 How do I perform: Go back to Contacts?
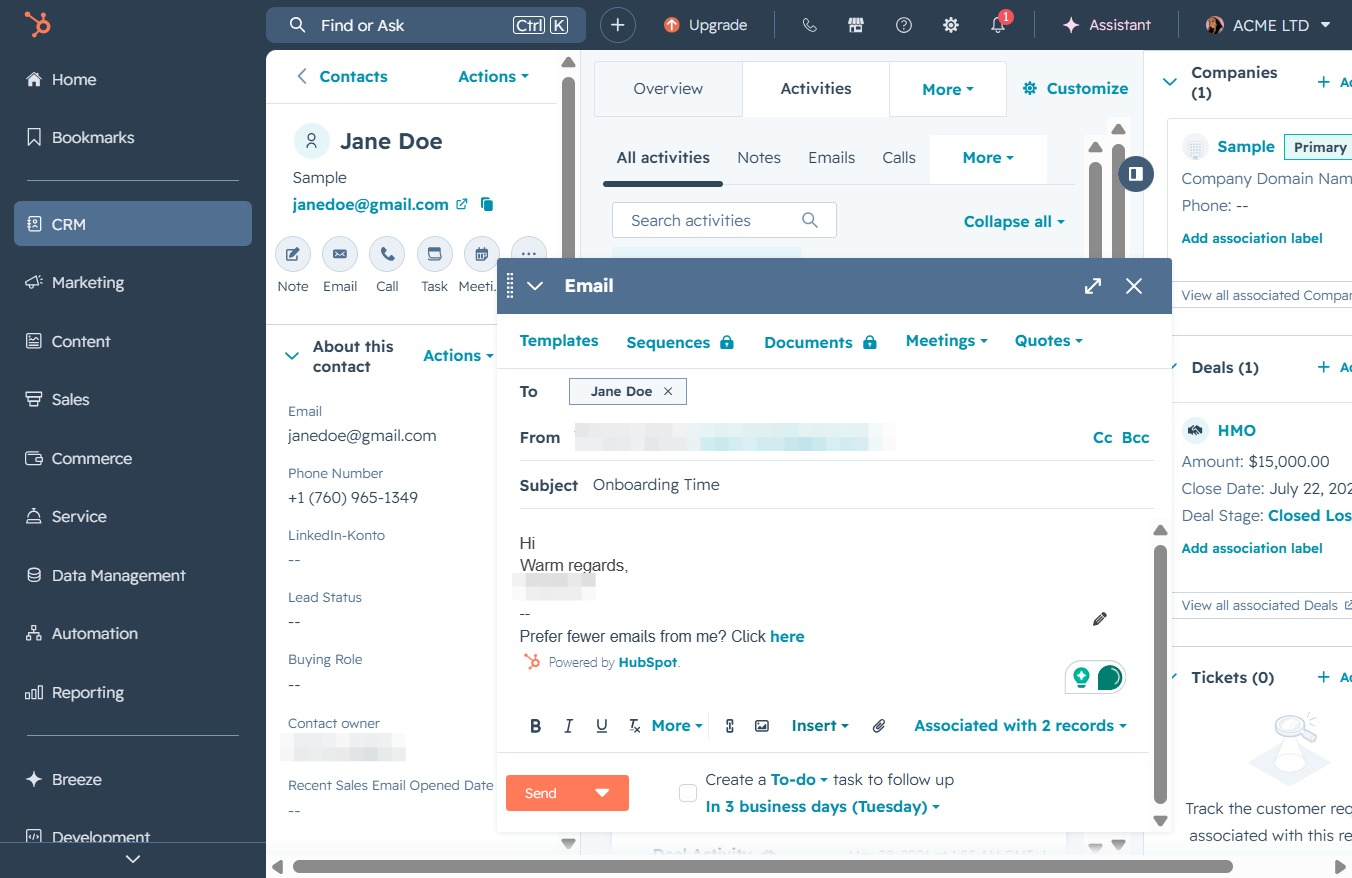(x=342, y=77)
